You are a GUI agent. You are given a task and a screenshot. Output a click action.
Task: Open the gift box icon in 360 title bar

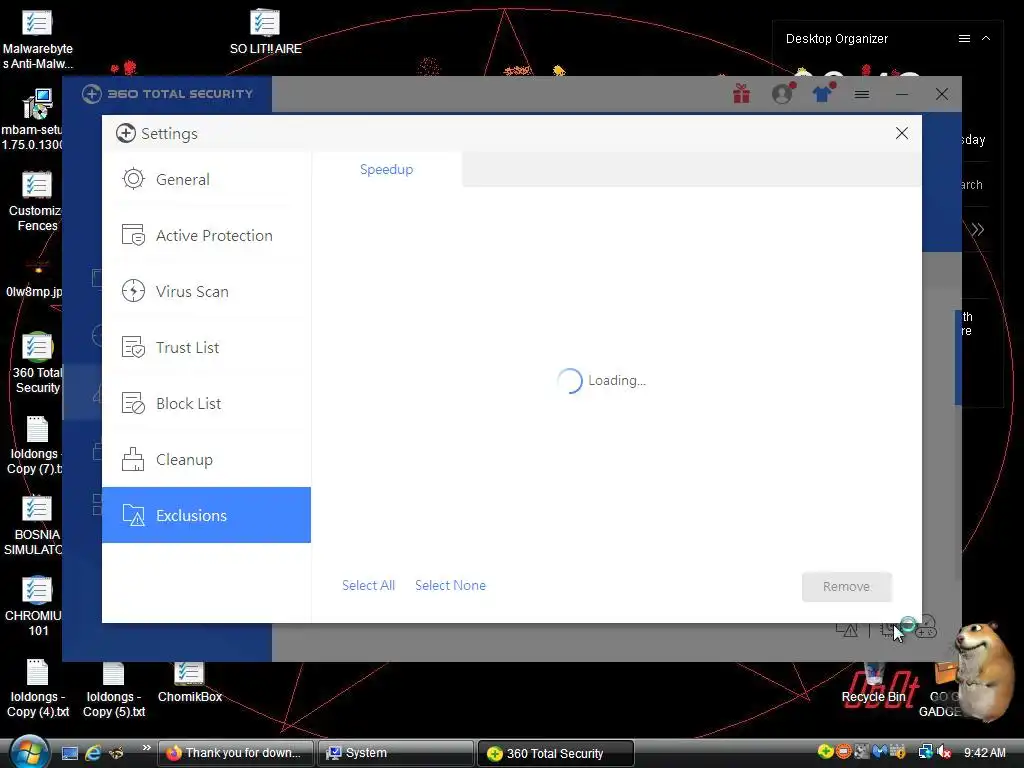tap(741, 94)
